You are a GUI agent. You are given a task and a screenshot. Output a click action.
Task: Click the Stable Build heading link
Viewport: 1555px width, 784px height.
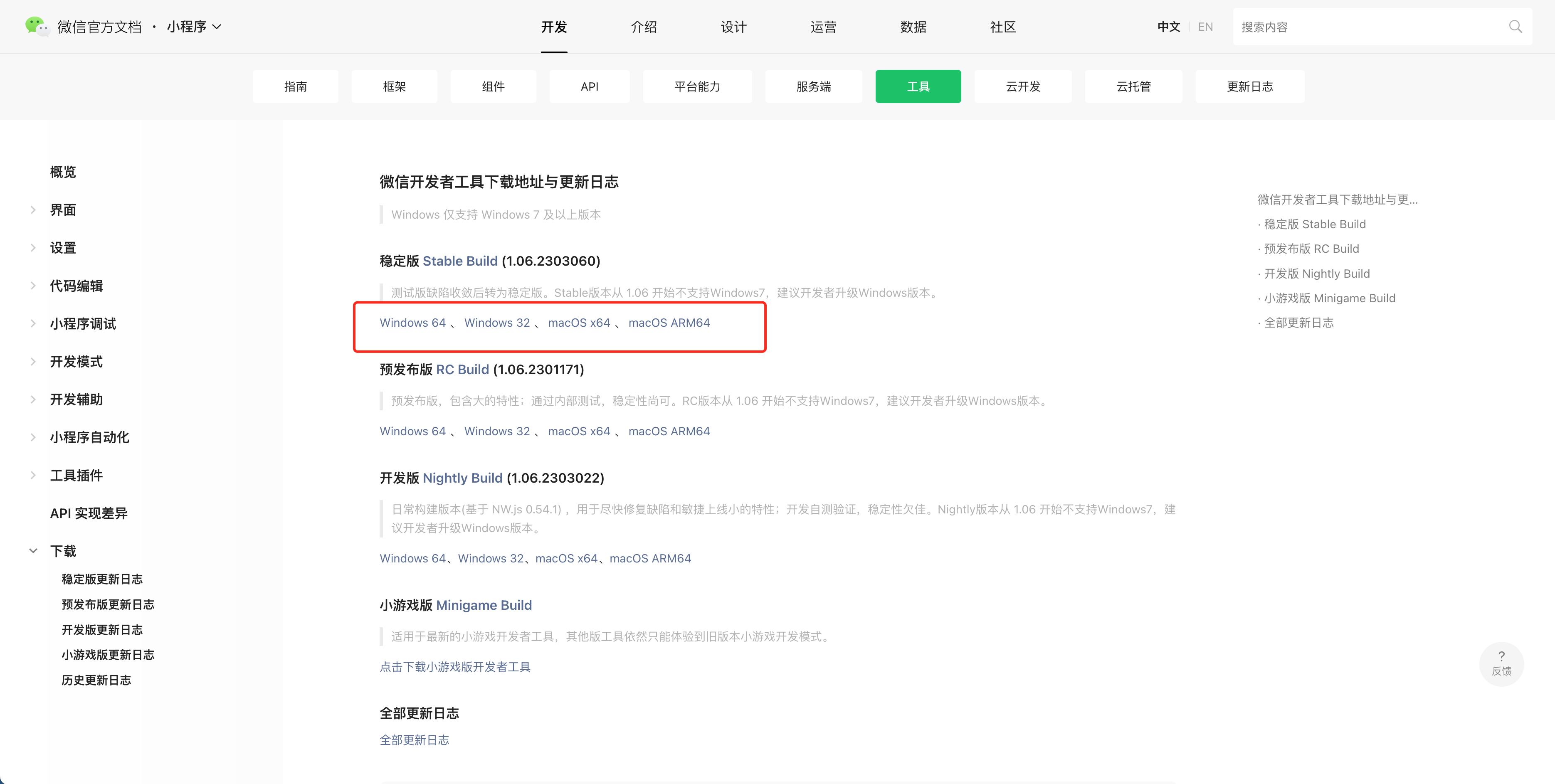(460, 261)
